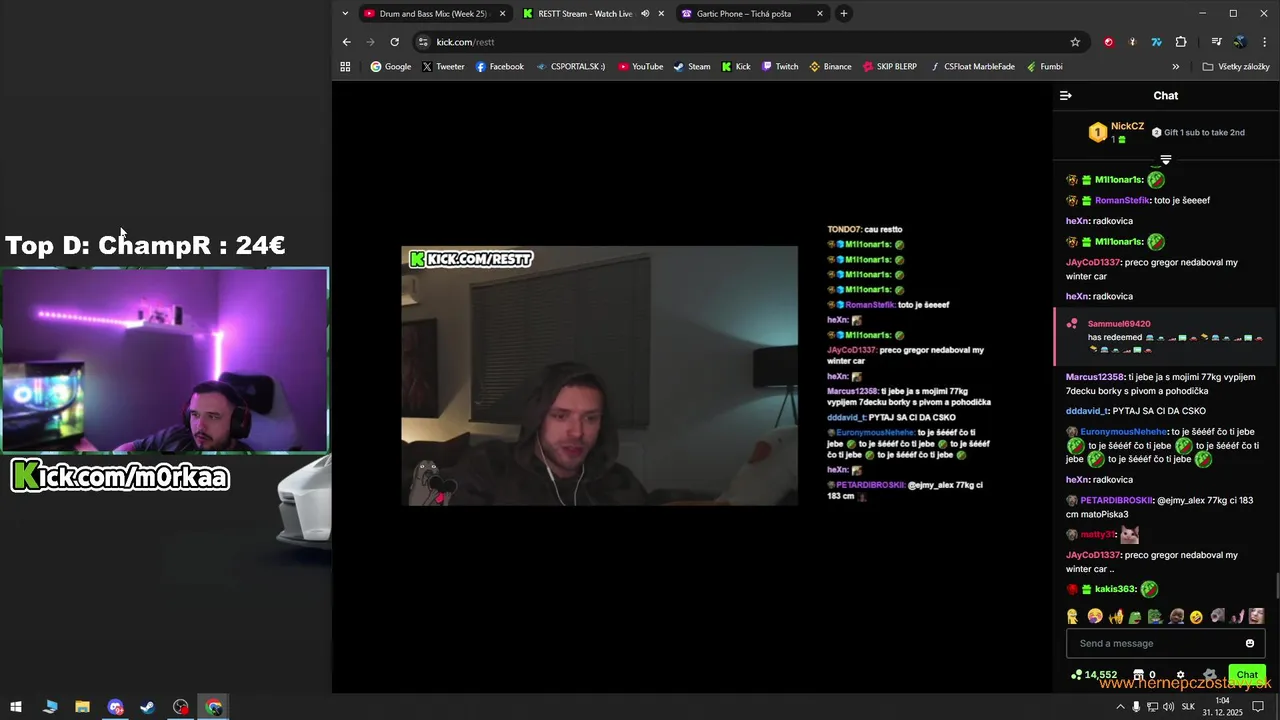The height and width of the screenshot is (720, 1280).
Task: Open the SKIP BLERP bookmark
Action: 889,67
